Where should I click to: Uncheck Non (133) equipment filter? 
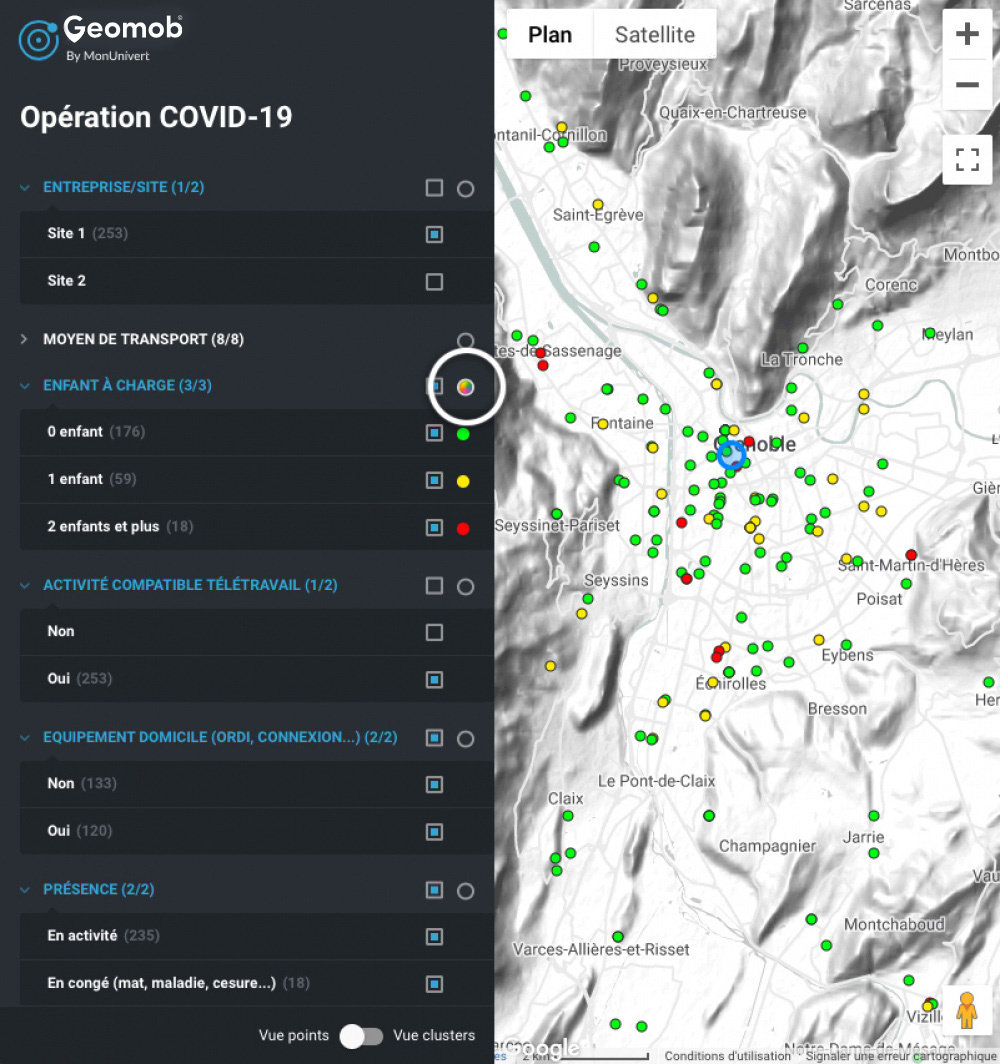[x=434, y=784]
